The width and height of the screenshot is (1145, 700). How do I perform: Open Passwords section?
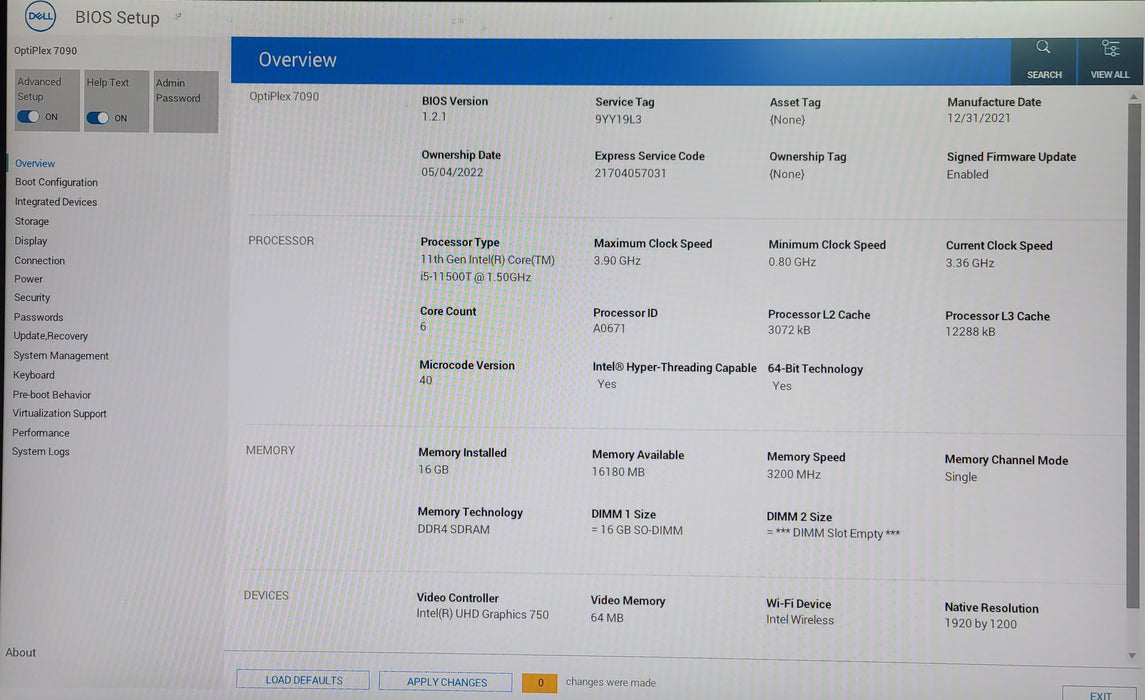[x=38, y=318]
